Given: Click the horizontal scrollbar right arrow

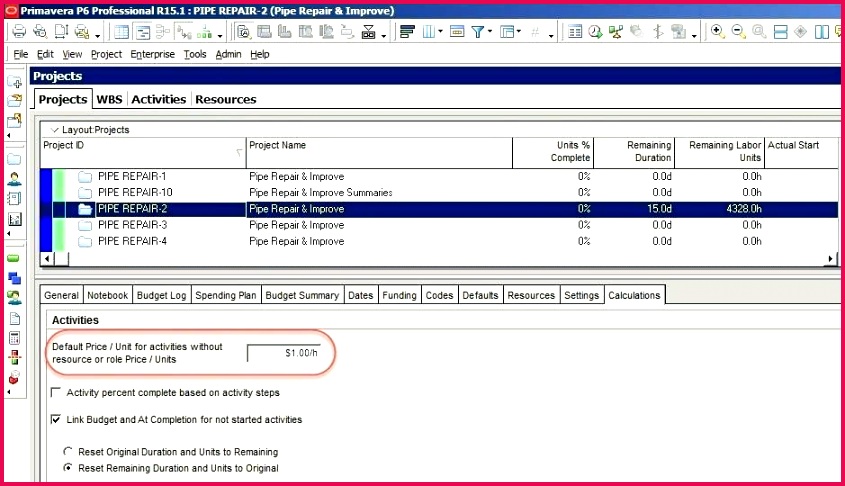Looking at the screenshot, I should click(830, 259).
